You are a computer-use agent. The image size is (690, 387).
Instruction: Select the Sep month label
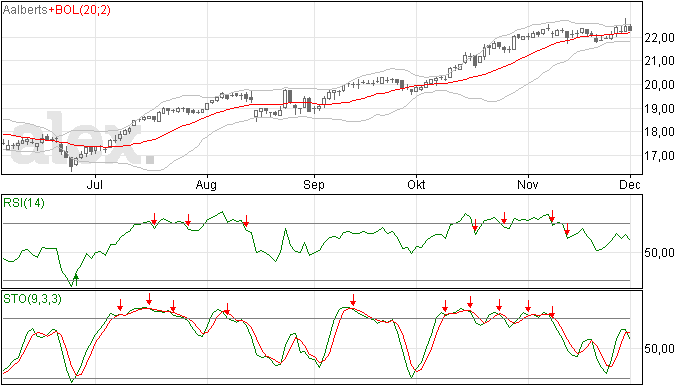313,185
